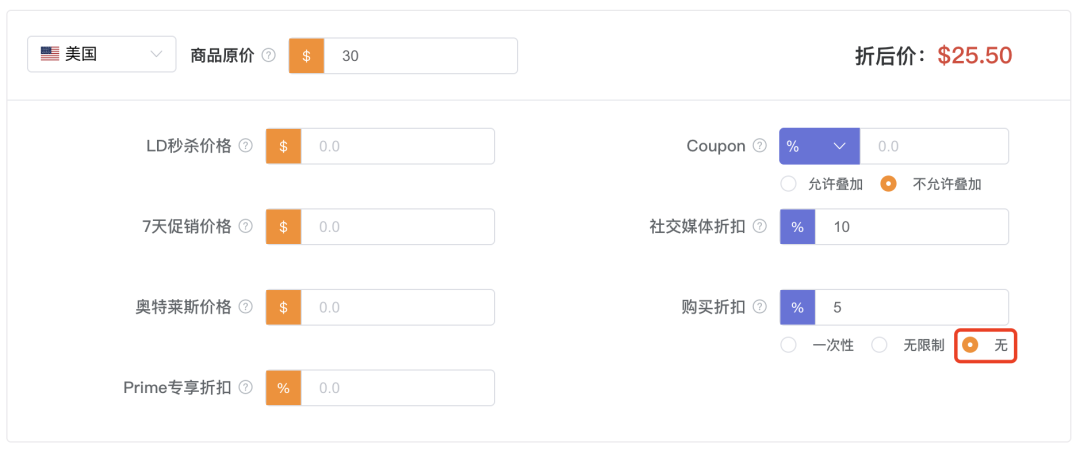Click the 社交媒体折扣 input field
The width and height of the screenshot is (1080, 450).
point(911,227)
